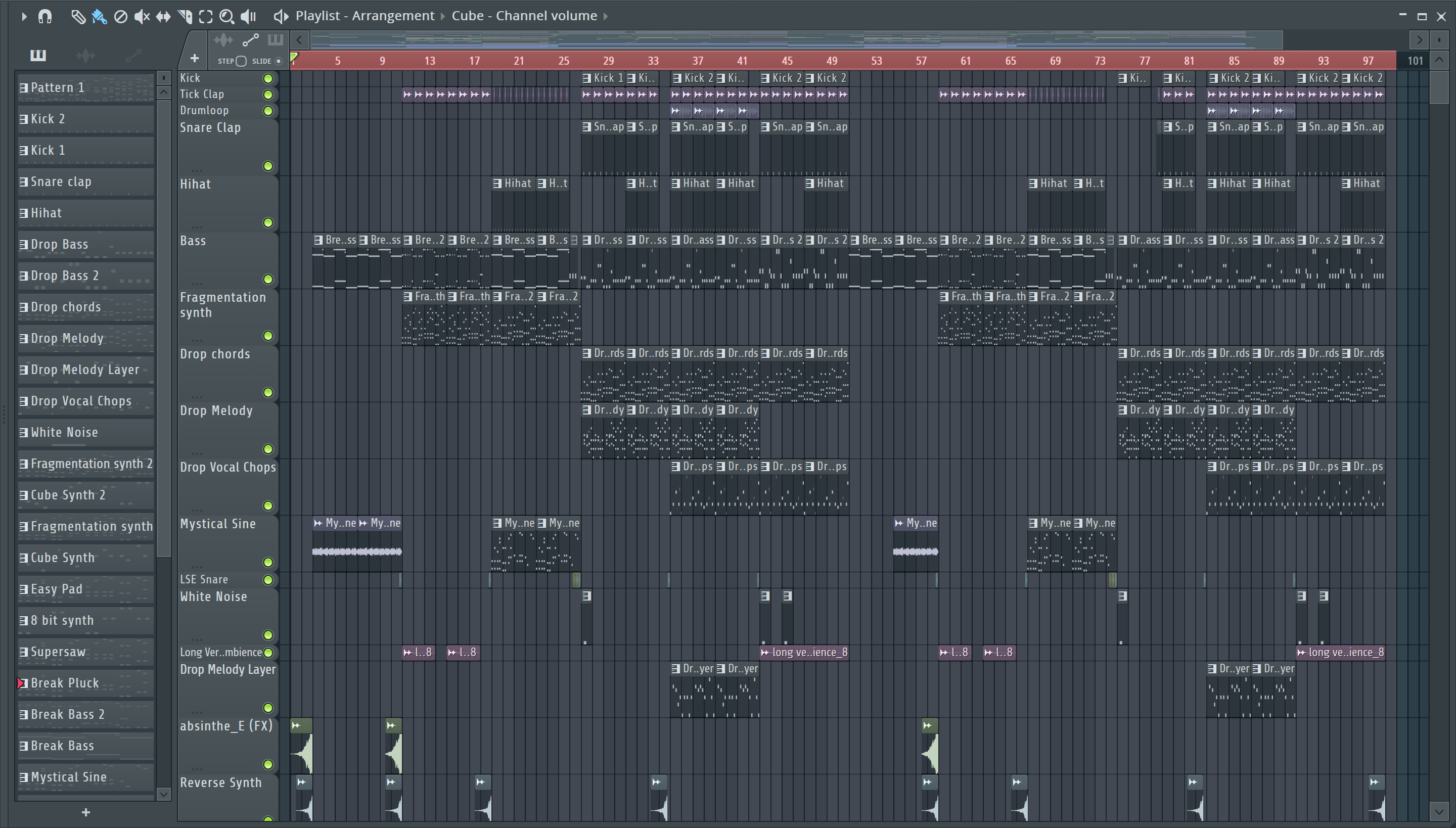Mute the Drop chords track

pyautogui.click(x=268, y=392)
